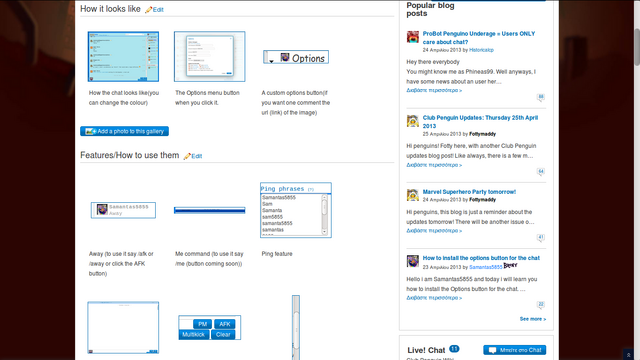The height and width of the screenshot is (360, 640).
Task: Open the Options menu screenshot thumbnail
Action: coord(209,56)
